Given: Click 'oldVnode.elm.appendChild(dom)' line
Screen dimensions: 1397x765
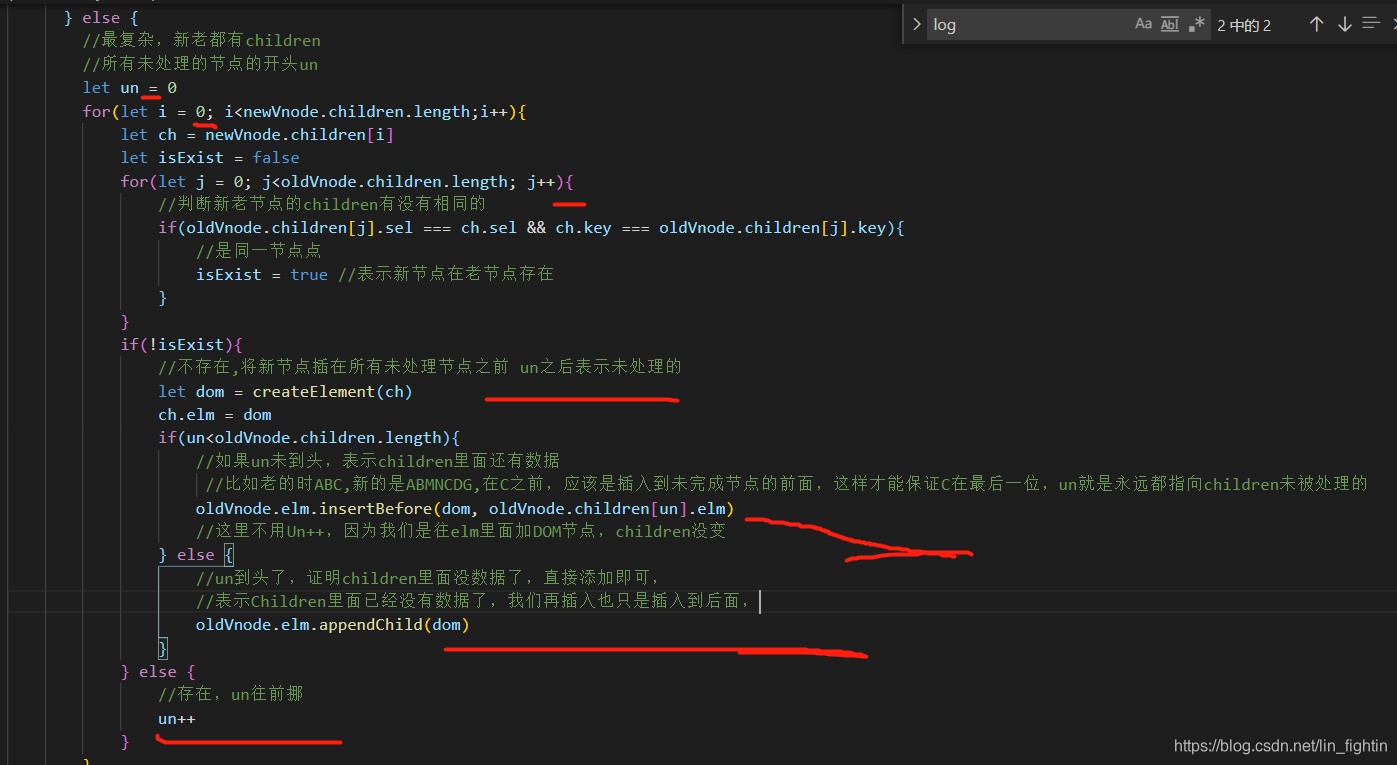Looking at the screenshot, I should coord(332,625).
